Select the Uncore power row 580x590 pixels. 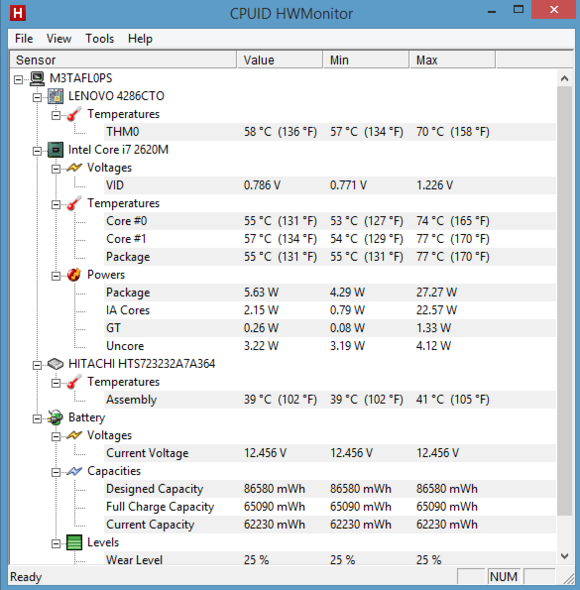pyautogui.click(x=330, y=346)
